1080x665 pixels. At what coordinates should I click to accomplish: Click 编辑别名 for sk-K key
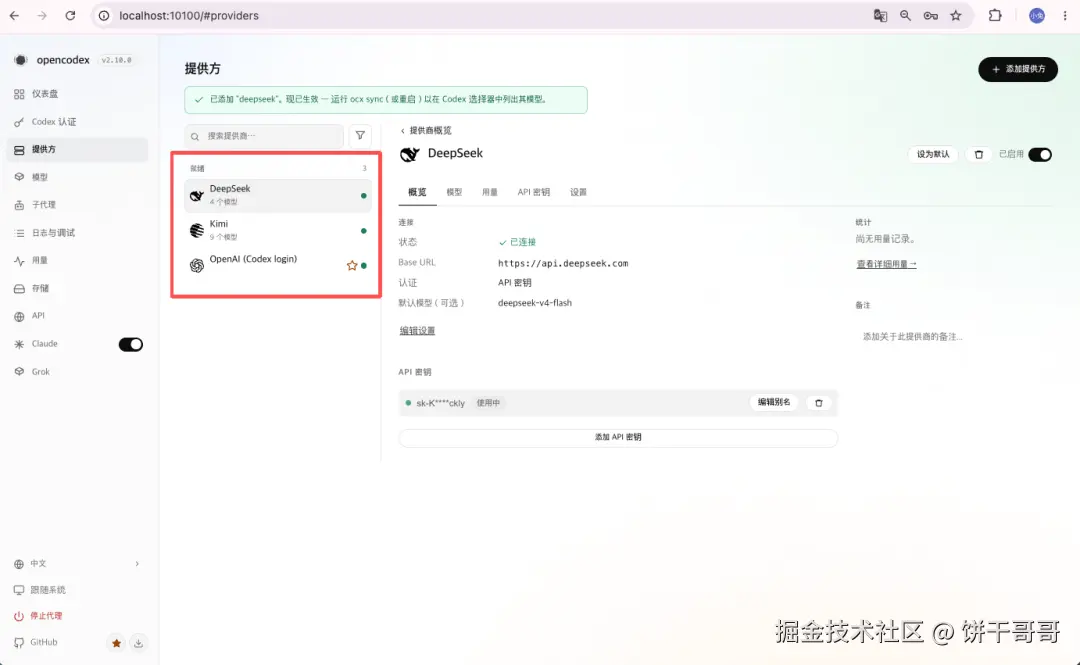click(x=774, y=402)
